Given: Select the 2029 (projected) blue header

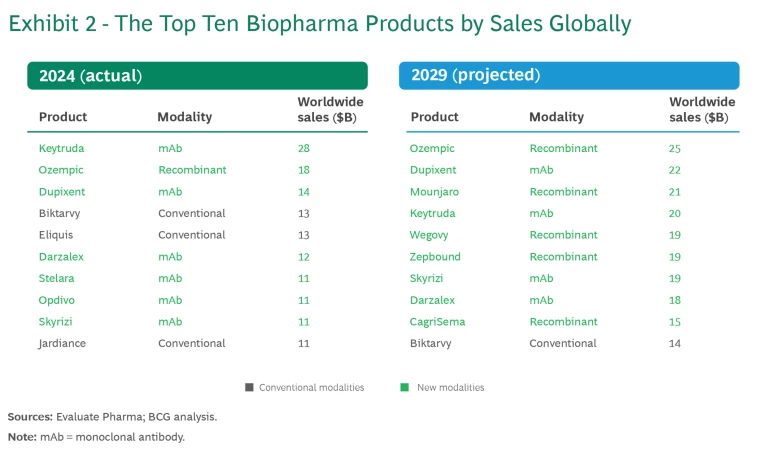Looking at the screenshot, I should (568, 76).
